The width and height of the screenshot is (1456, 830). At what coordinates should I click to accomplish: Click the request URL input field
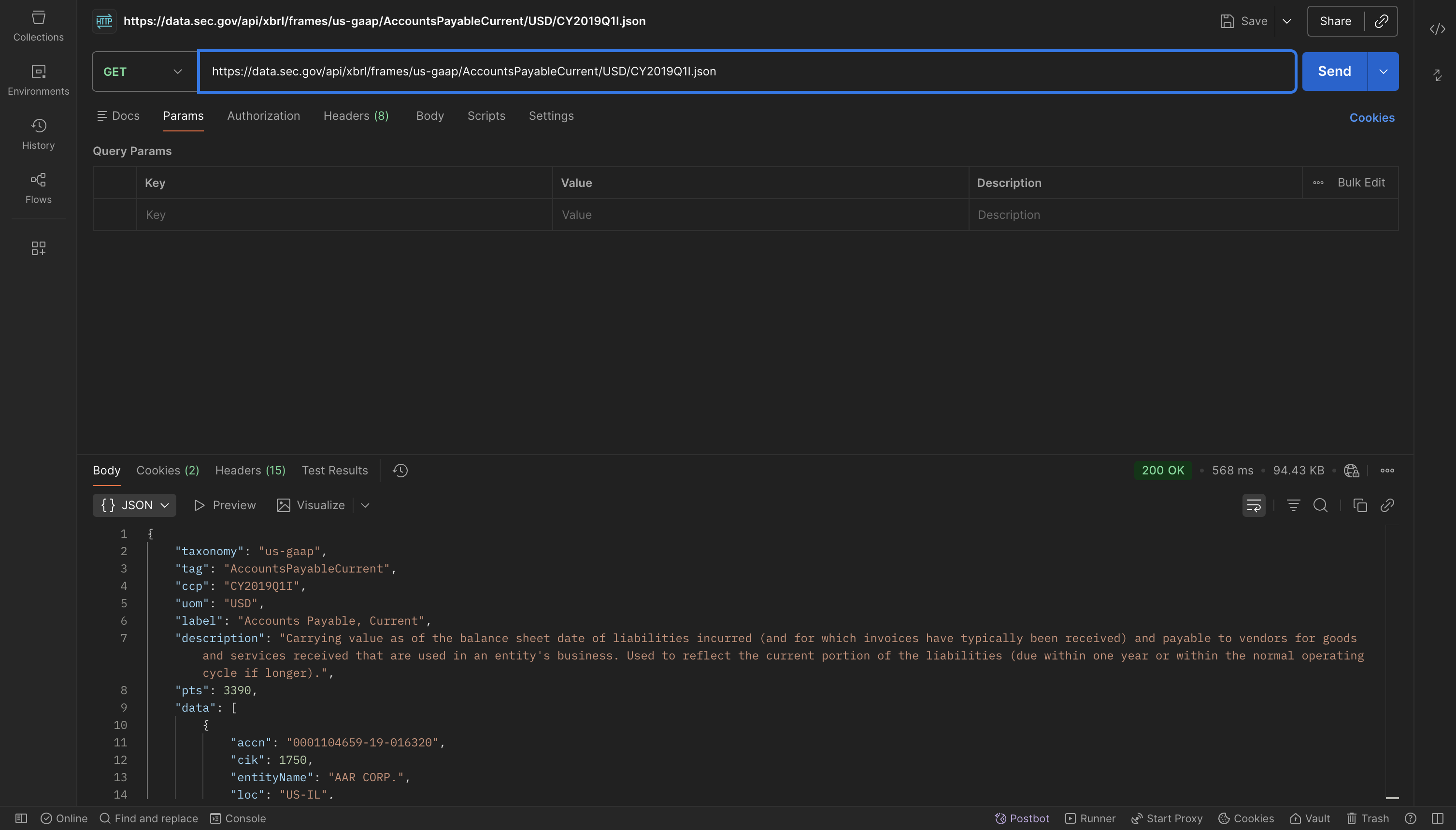[x=746, y=71]
